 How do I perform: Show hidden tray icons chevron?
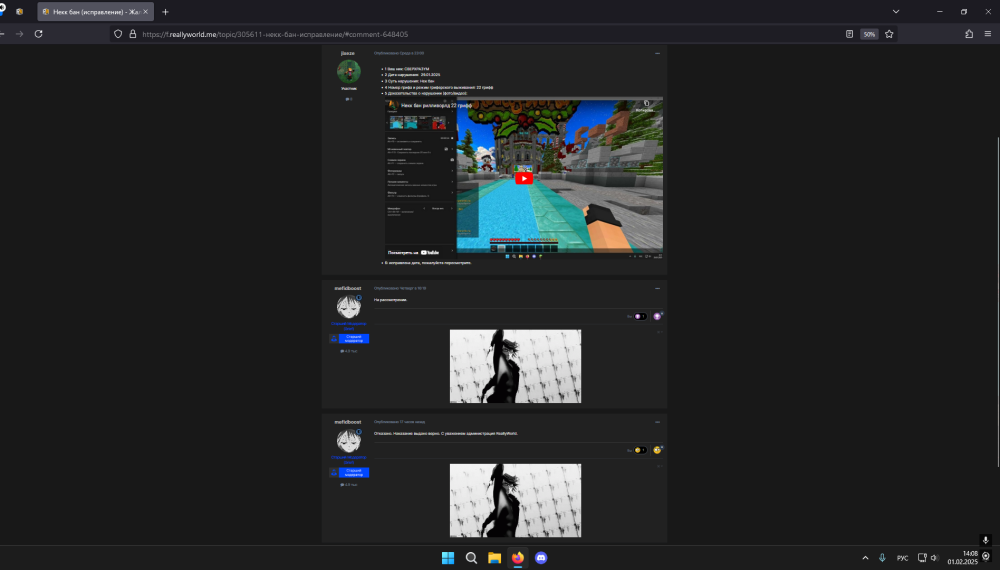(x=865, y=558)
